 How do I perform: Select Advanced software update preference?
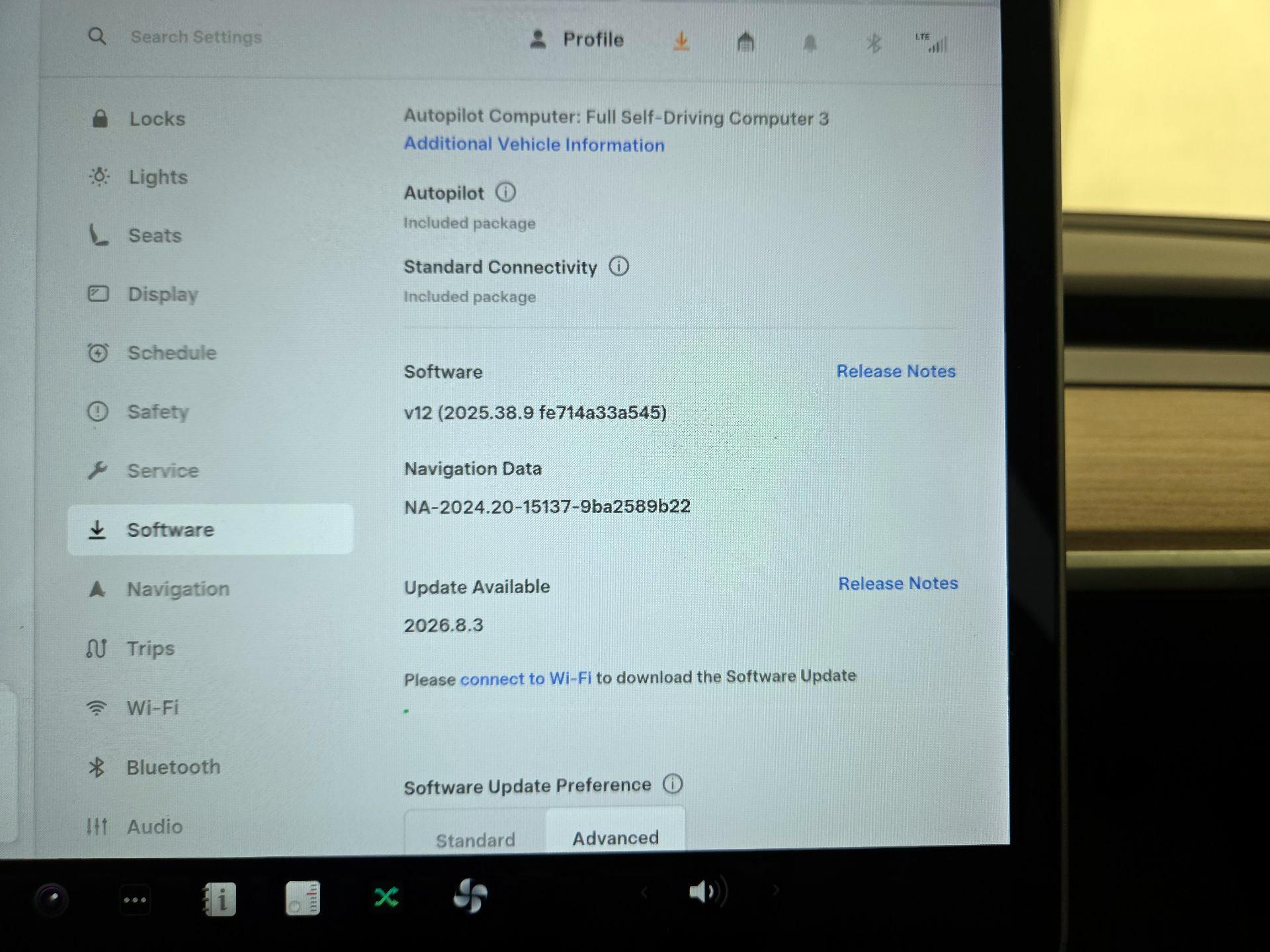point(615,838)
